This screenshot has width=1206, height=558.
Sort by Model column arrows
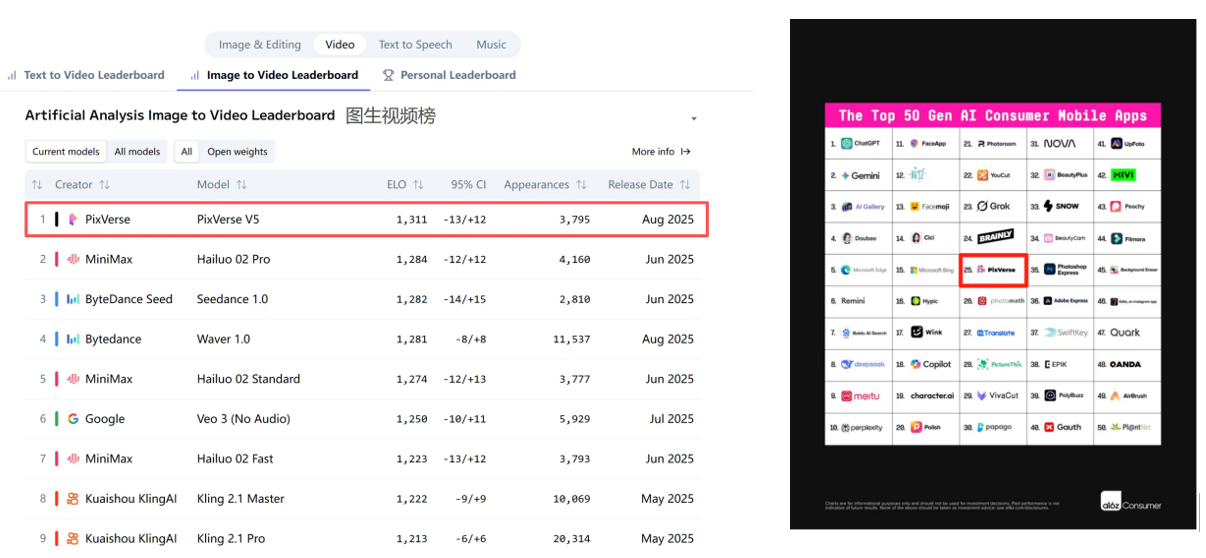click(242, 185)
